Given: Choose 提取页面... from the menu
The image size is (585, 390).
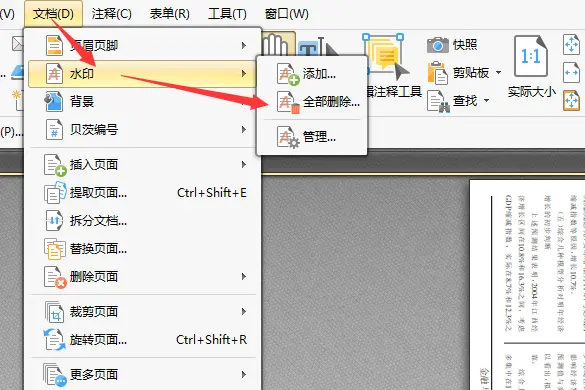Looking at the screenshot, I should click(142, 193).
